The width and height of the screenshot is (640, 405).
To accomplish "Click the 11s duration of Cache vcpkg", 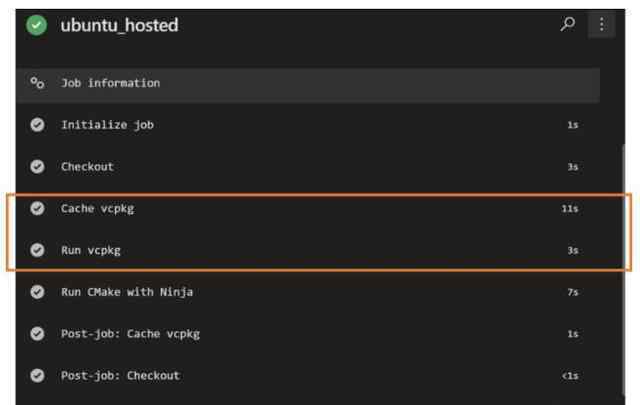I will pos(570,209).
